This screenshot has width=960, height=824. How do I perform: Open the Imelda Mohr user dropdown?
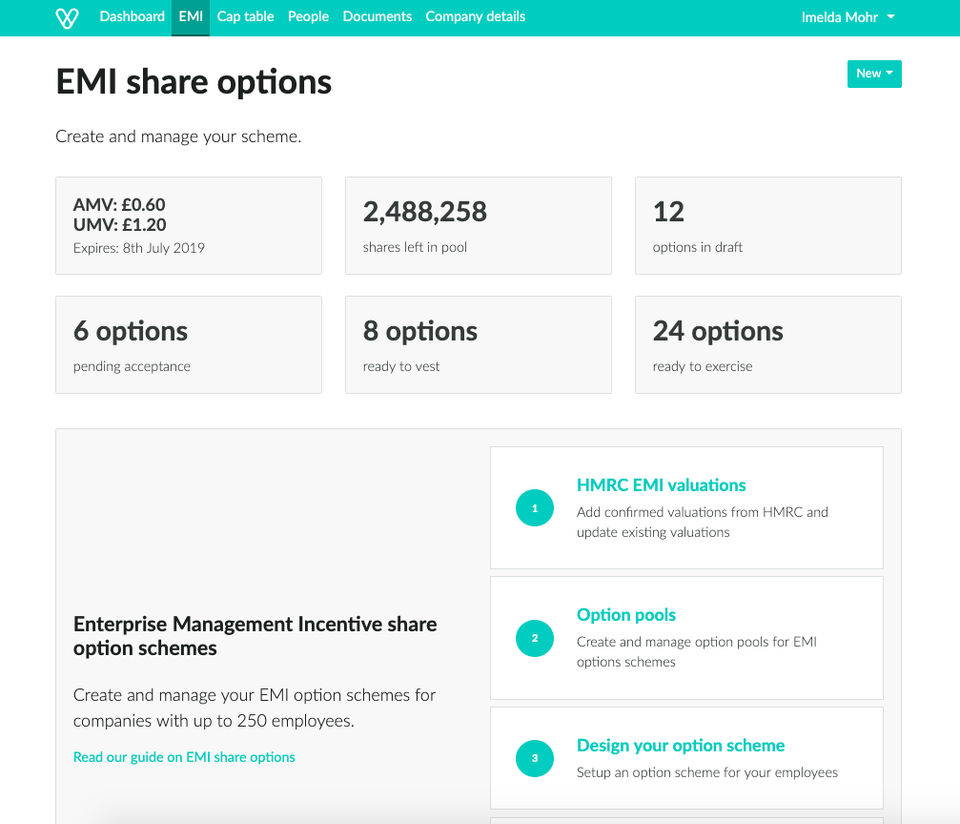click(848, 17)
